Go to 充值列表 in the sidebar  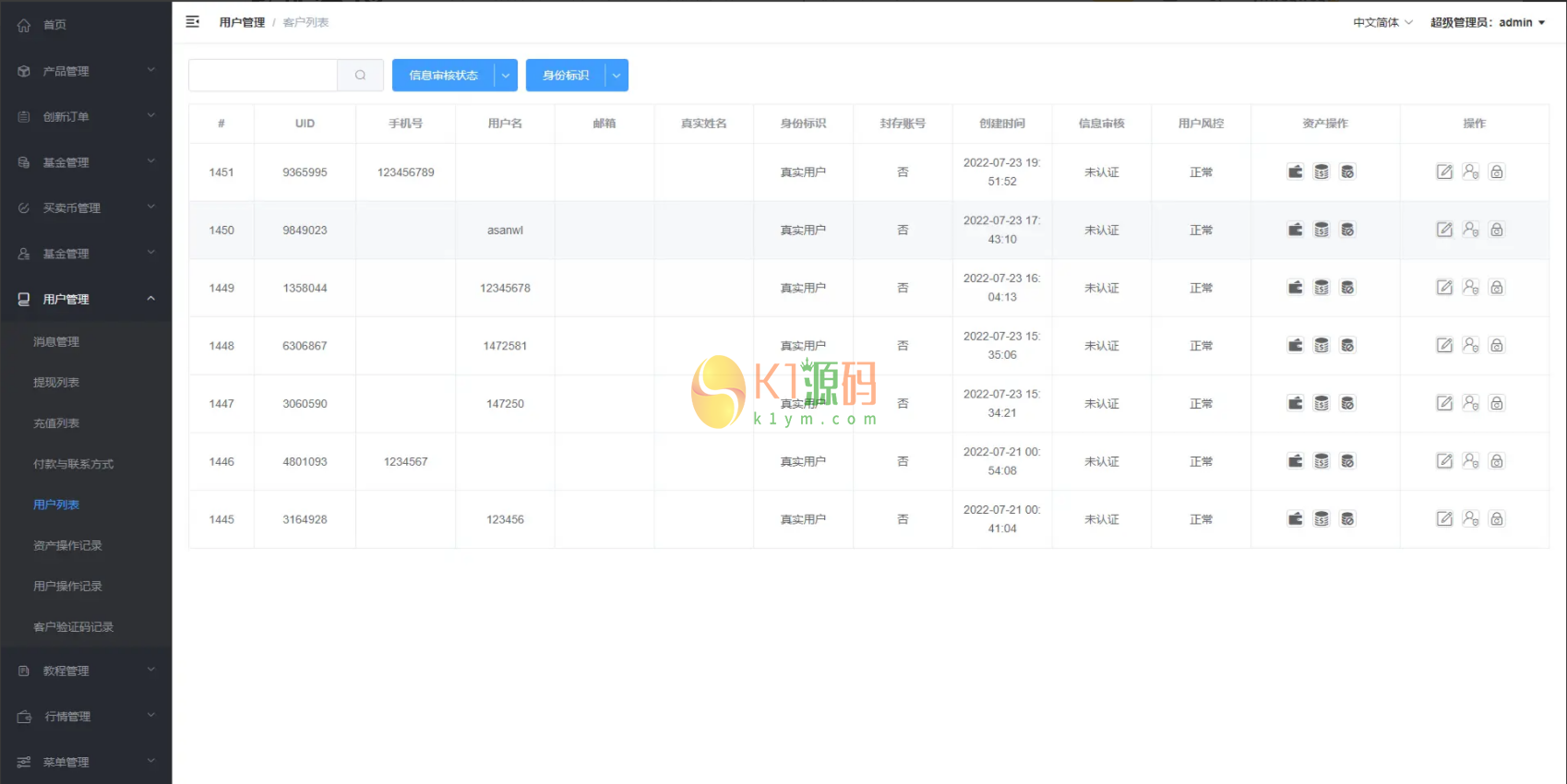click(x=56, y=423)
